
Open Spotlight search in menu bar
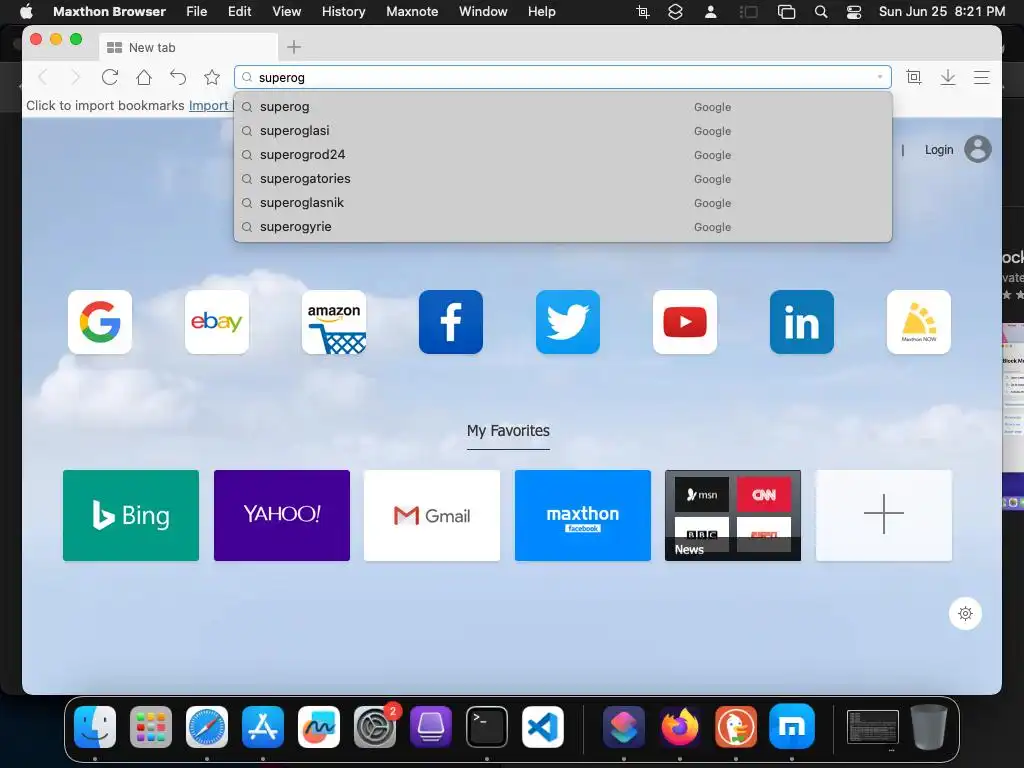pos(821,12)
